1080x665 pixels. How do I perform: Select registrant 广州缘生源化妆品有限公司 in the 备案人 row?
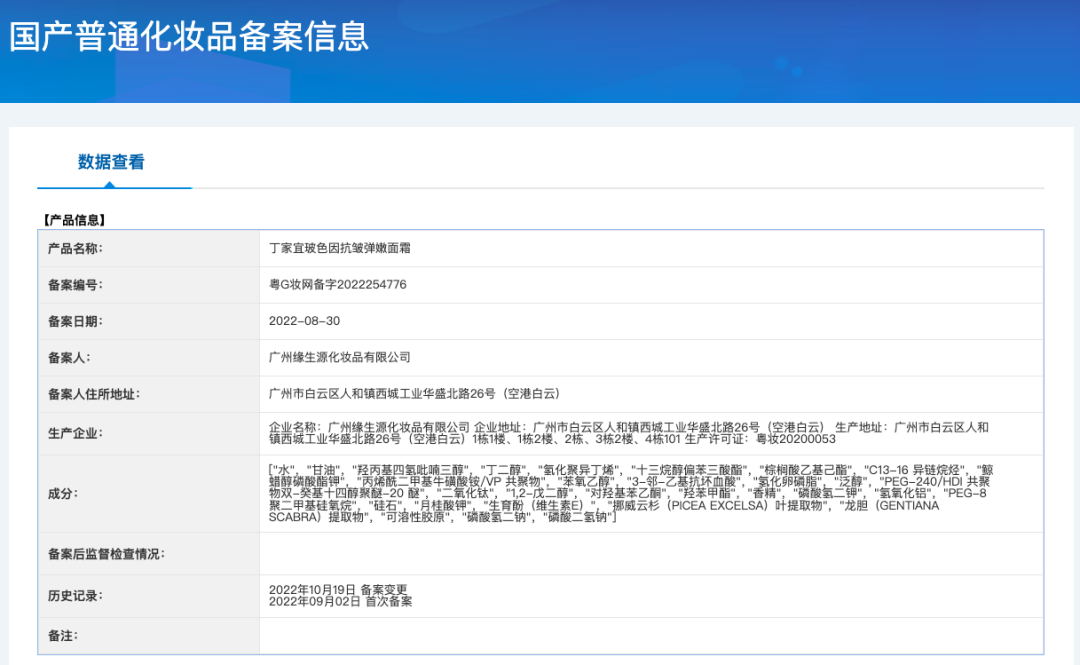pyautogui.click(x=340, y=357)
